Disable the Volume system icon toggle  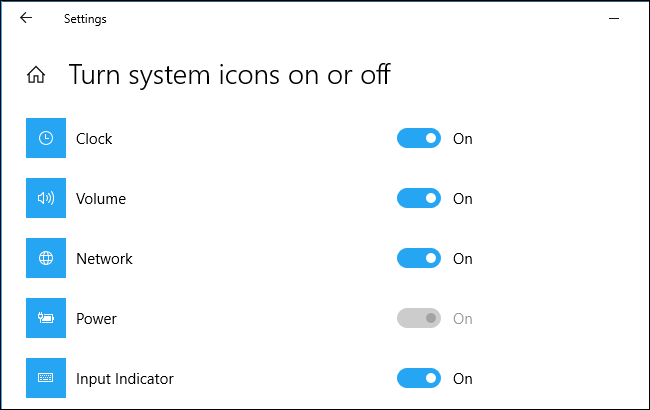[x=419, y=199]
